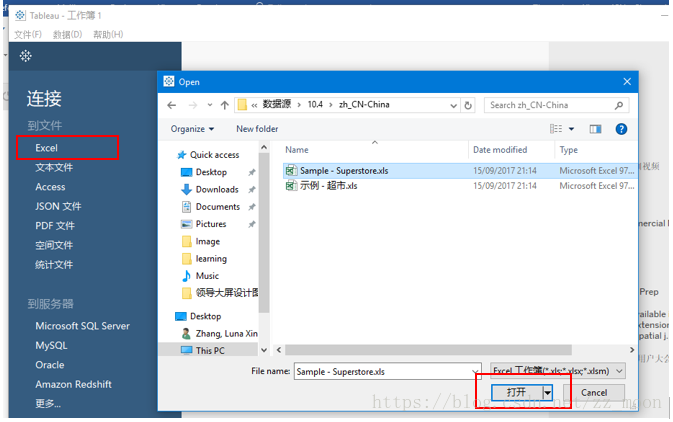Toggle the preview pane icon
The height and width of the screenshot is (422, 673).
[595, 129]
